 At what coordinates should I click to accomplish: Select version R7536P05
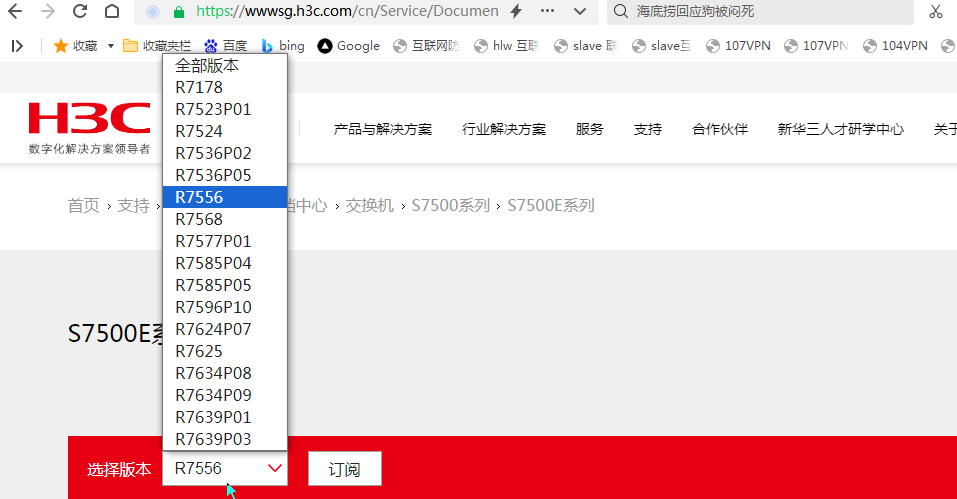[225, 175]
